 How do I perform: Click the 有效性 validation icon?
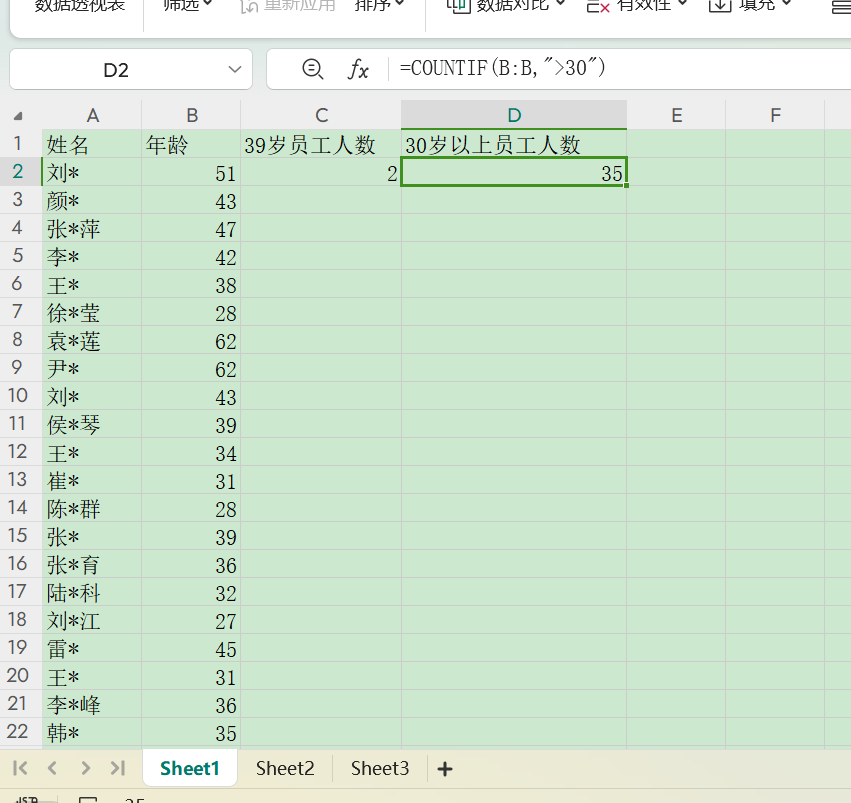tap(599, 5)
